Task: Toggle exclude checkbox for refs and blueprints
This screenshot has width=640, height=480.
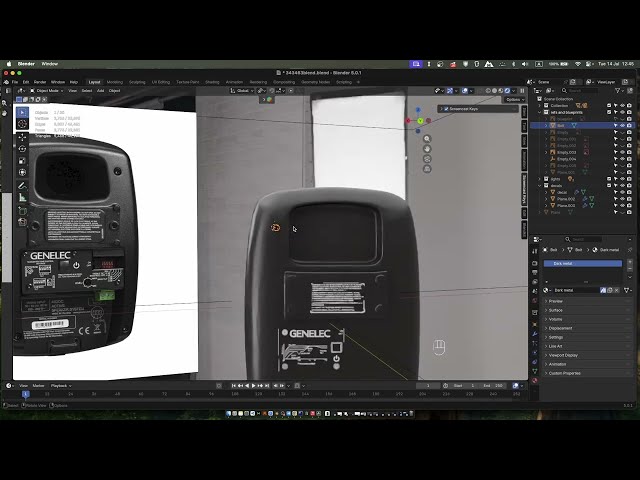Action: pos(609,112)
